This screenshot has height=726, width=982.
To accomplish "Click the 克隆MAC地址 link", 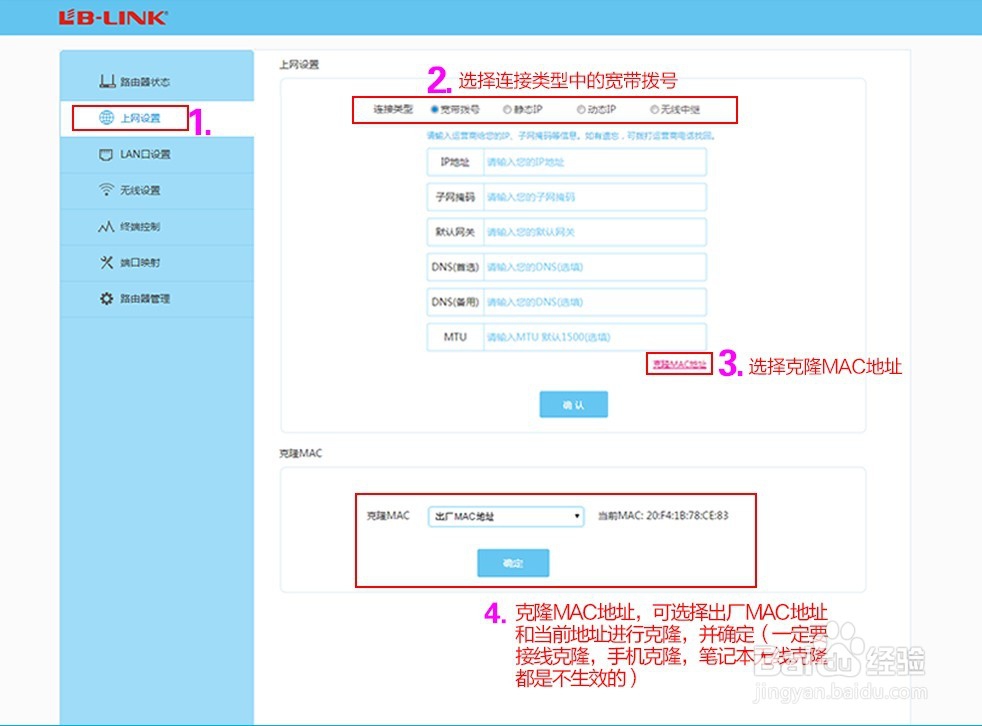I will click(x=677, y=364).
